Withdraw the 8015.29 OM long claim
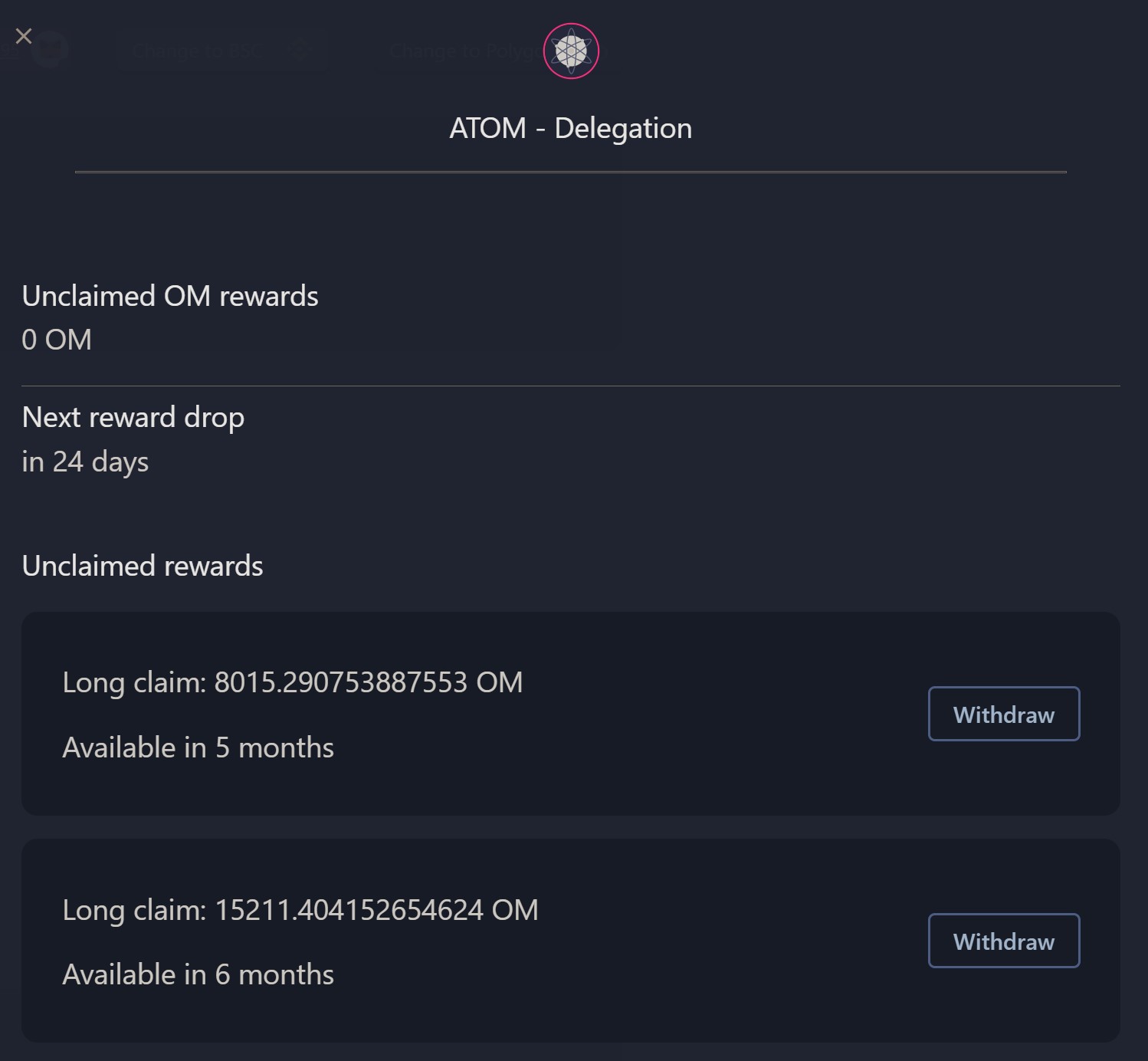 [x=1003, y=714]
